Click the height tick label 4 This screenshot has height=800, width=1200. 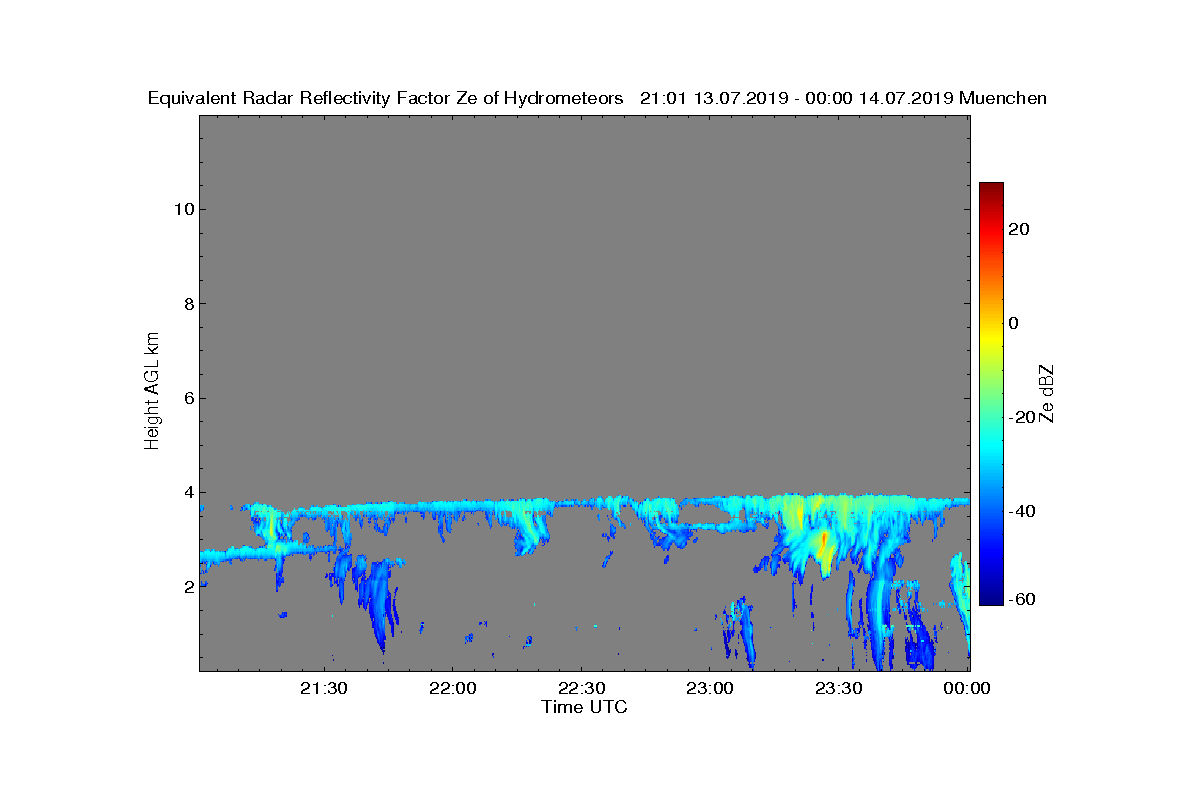pos(187,492)
